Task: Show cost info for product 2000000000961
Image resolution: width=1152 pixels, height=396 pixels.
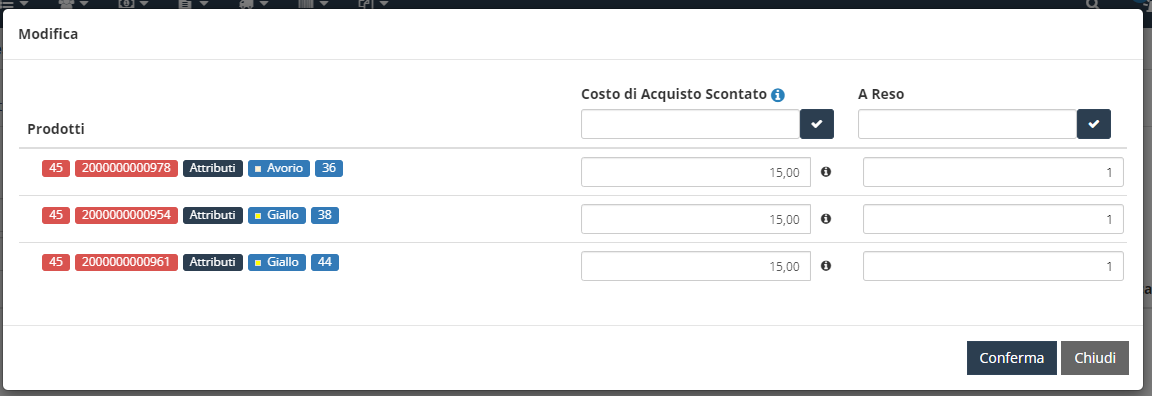Action: point(826,266)
